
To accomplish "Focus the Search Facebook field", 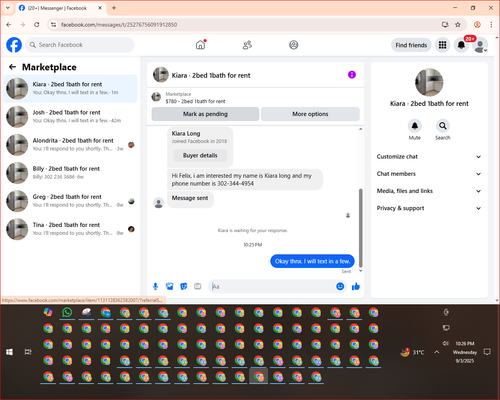I will [x=80, y=45].
